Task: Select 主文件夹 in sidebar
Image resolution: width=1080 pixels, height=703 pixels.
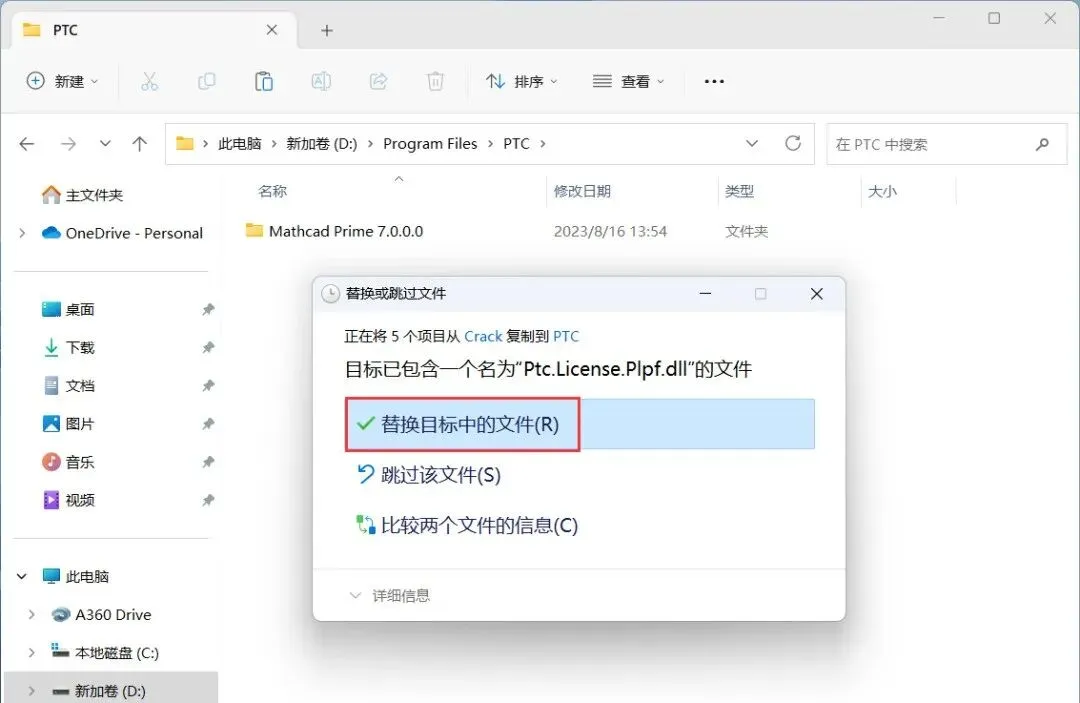Action: (x=83, y=195)
